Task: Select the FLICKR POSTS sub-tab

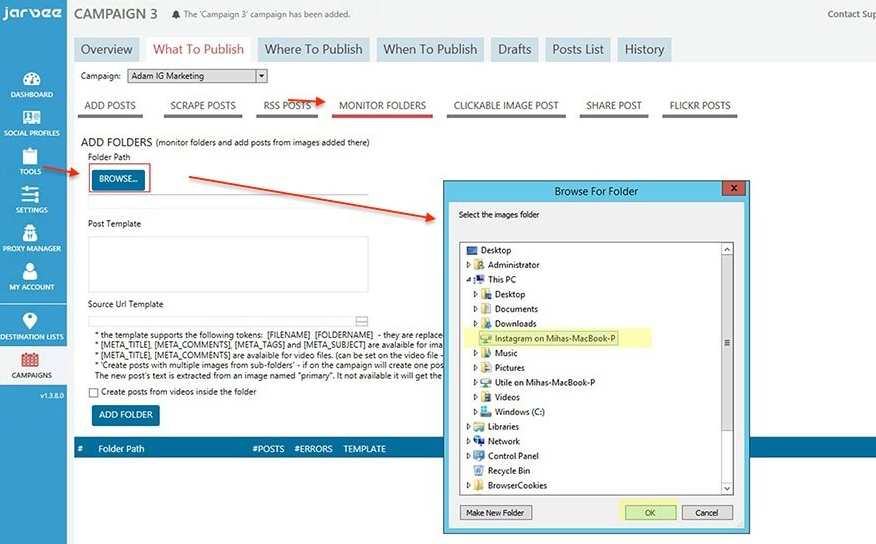Action: click(700, 106)
